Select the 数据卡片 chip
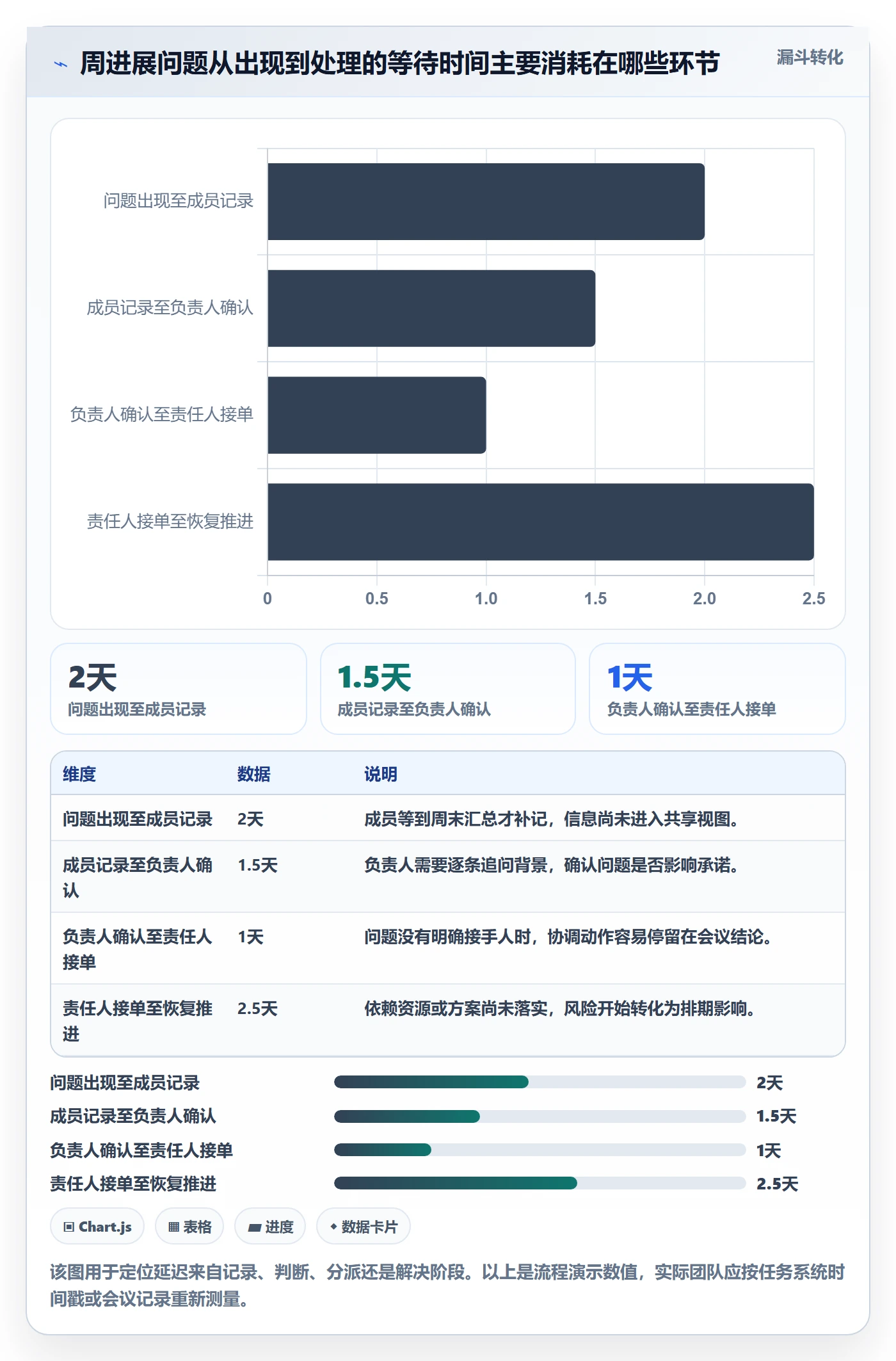 click(x=364, y=1227)
